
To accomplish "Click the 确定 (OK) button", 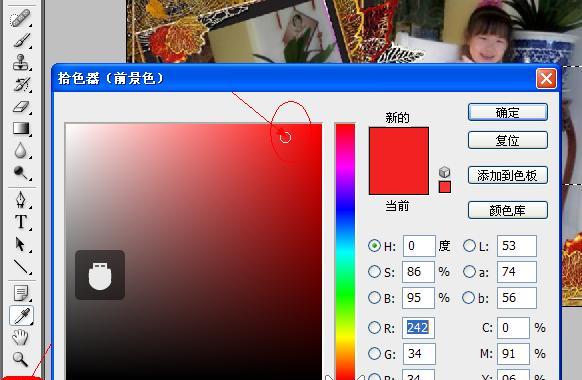I will click(508, 112).
